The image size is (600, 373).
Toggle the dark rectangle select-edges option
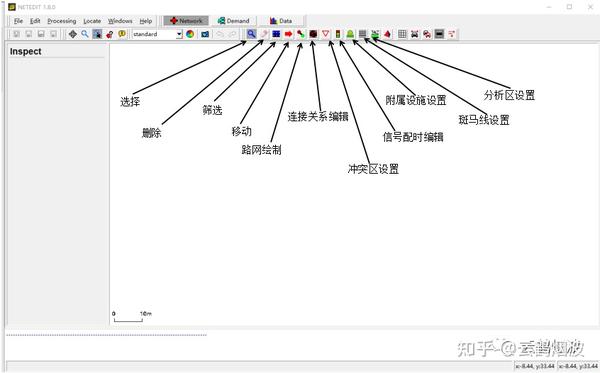439,34
